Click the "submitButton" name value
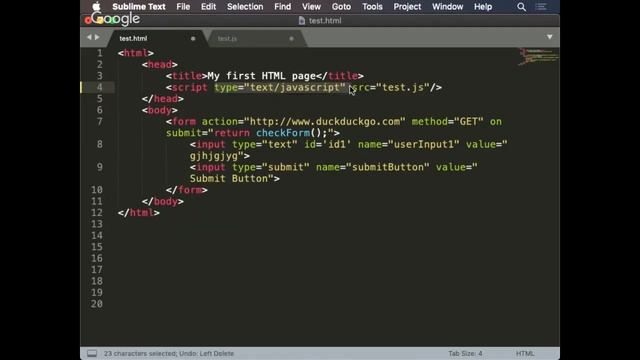The image size is (640, 360). click(x=388, y=167)
